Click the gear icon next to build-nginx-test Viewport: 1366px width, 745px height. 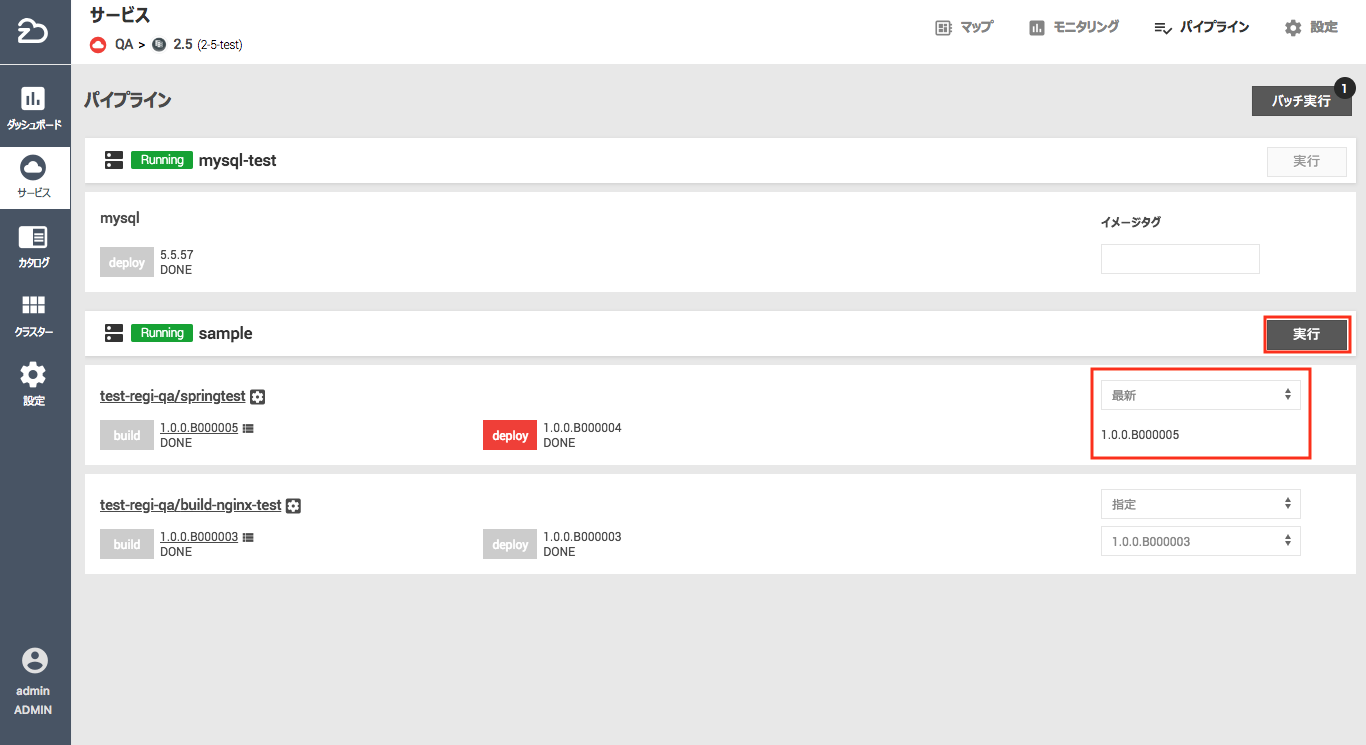[x=294, y=506]
